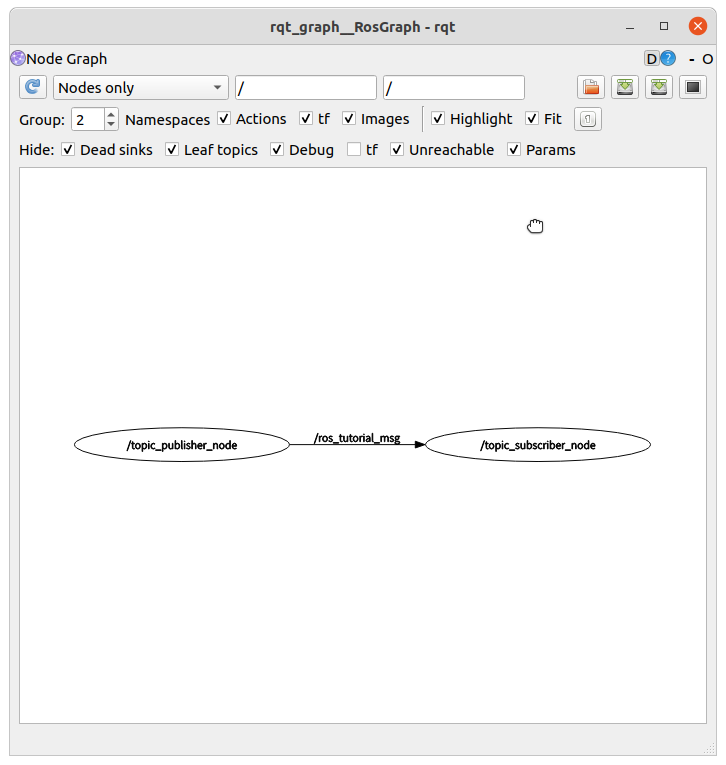Uncheck Hide Leaf topics
This screenshot has width=726, height=765.
click(172, 150)
